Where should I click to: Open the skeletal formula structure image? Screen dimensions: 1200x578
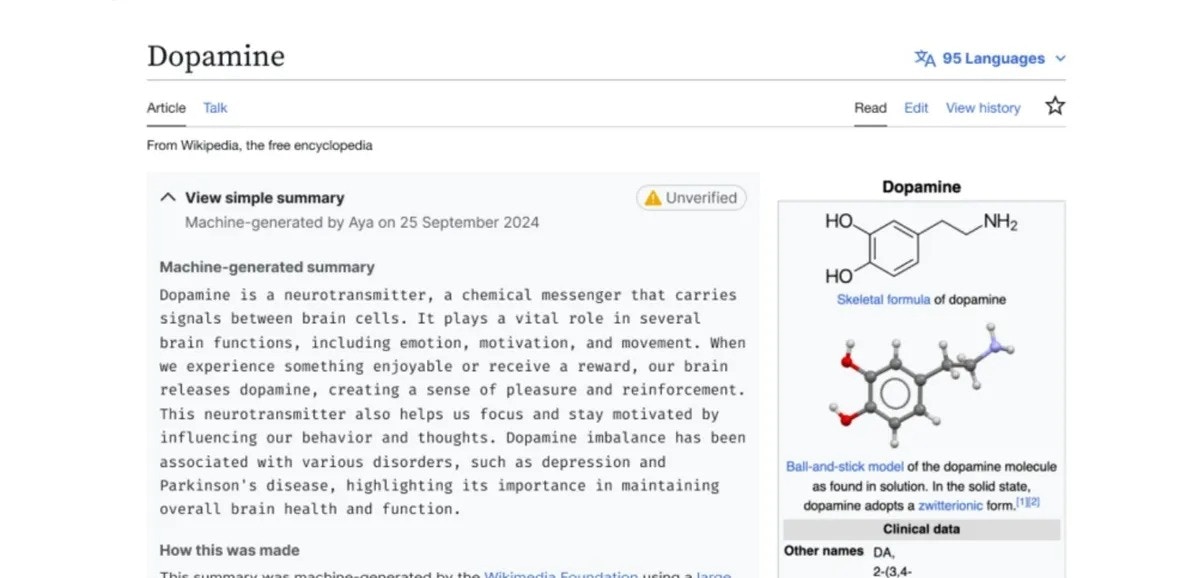(921, 248)
